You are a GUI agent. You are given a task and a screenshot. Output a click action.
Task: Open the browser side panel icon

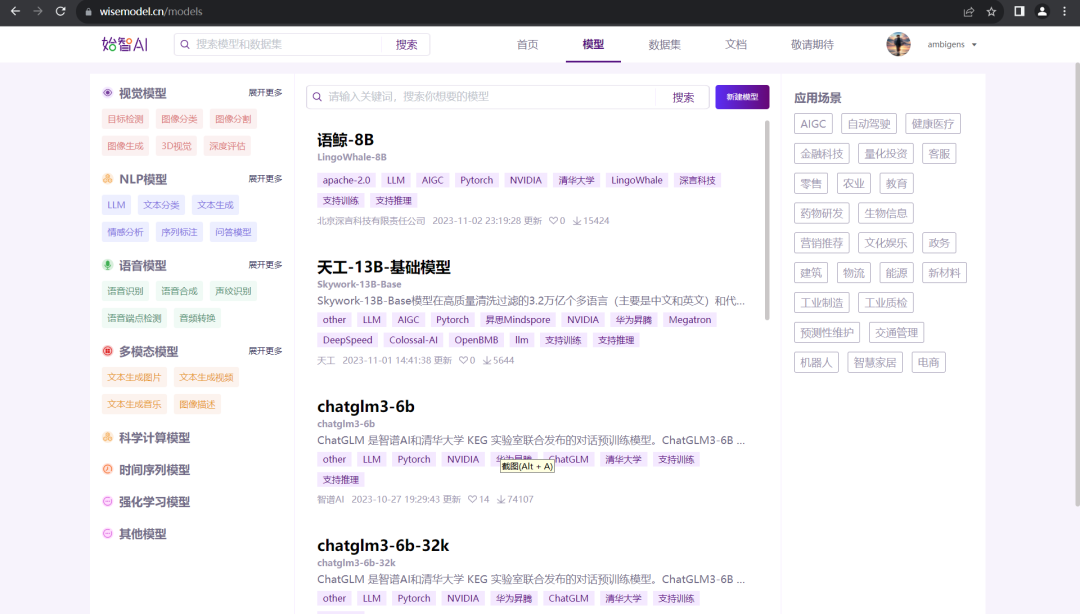1019,11
